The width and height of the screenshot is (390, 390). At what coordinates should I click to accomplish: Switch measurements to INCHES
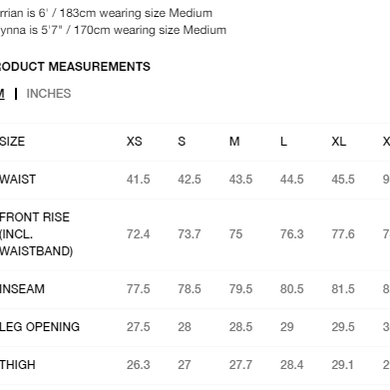(49, 94)
